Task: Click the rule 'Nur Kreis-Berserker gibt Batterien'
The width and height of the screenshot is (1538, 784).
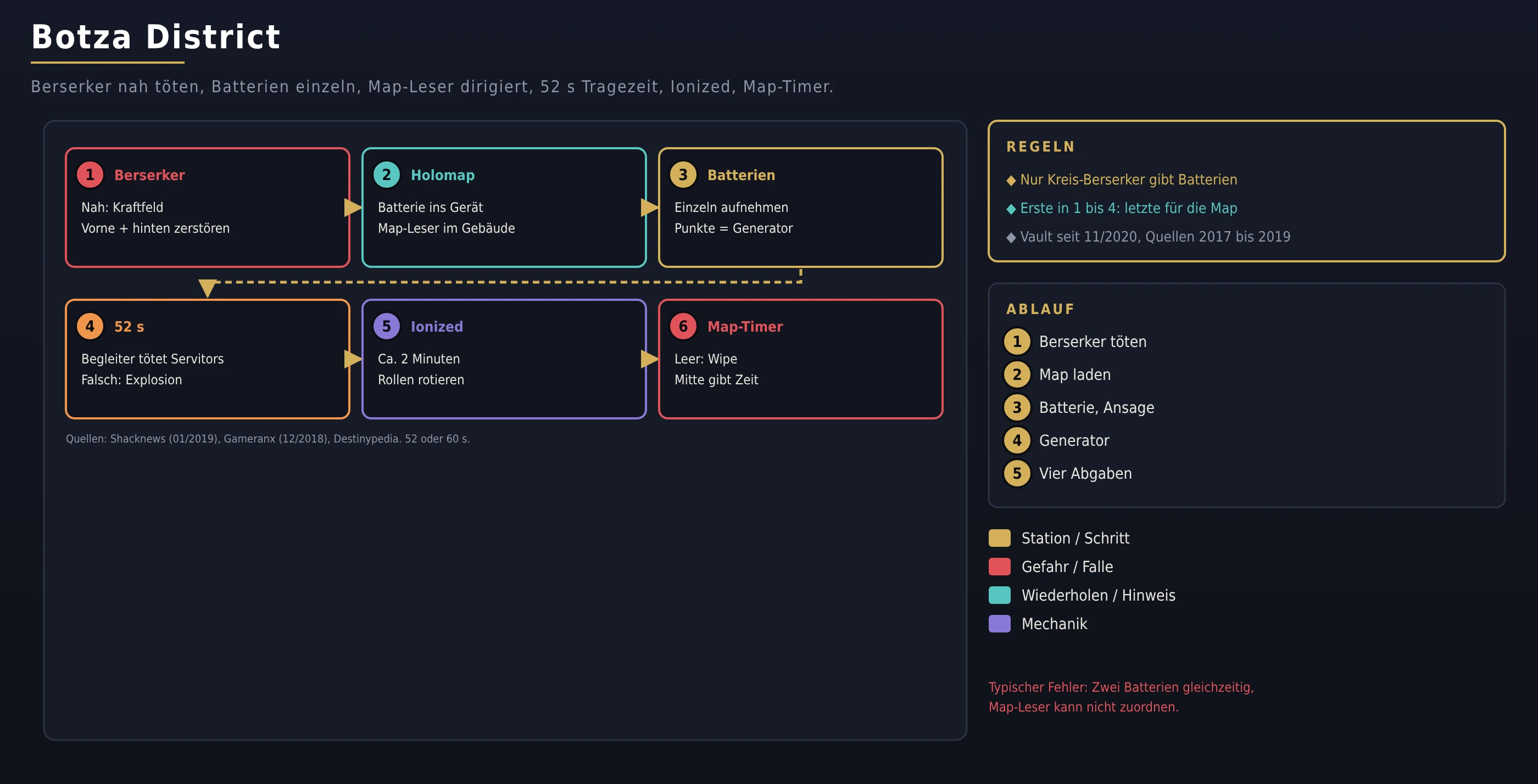Action: [x=1128, y=180]
